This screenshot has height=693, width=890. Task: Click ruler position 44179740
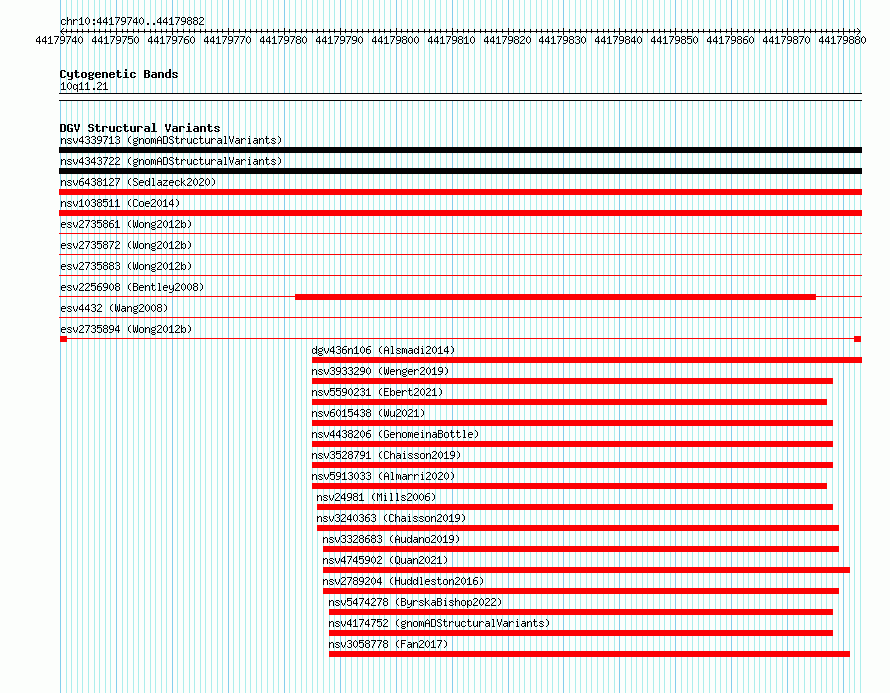point(59,40)
